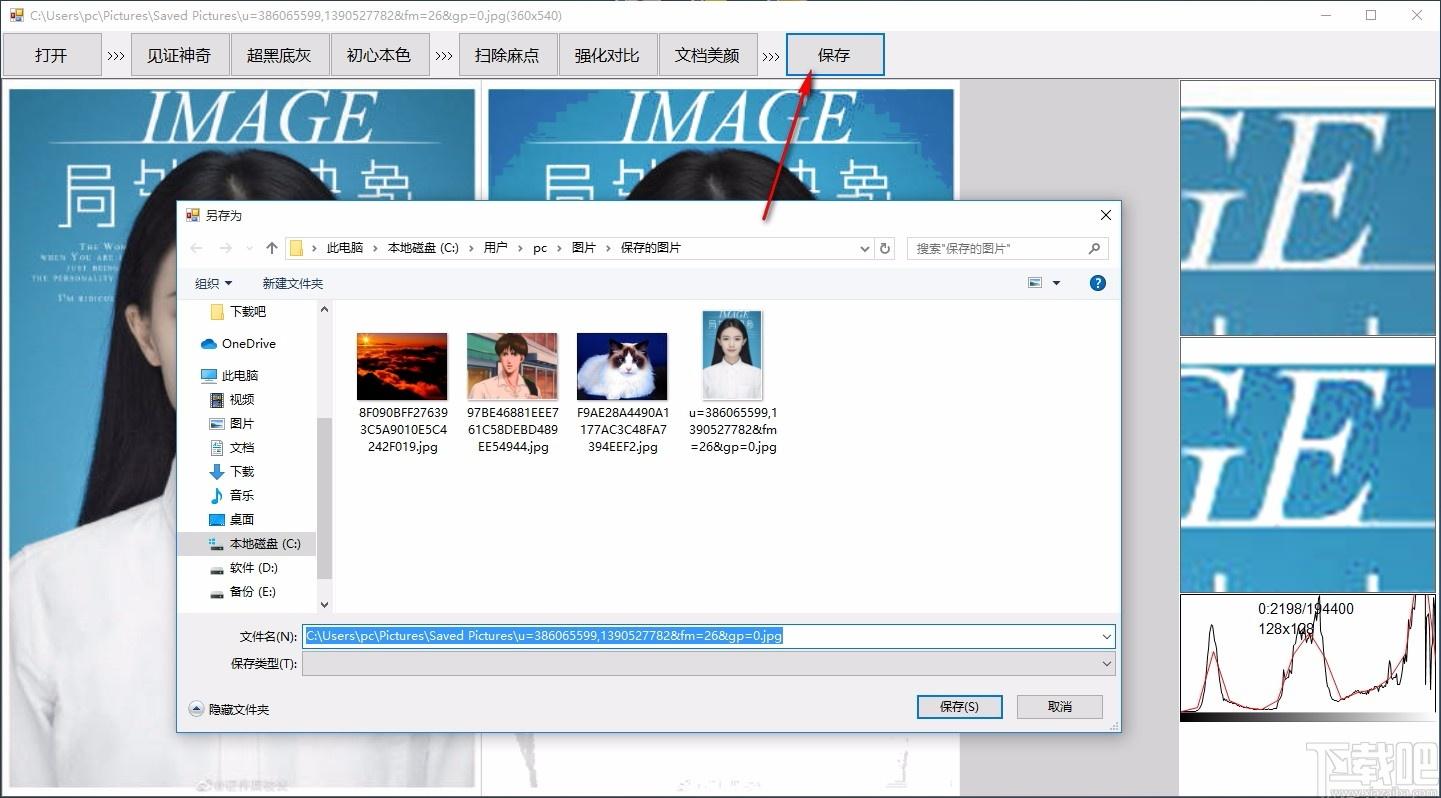Click 用户 in the address breadcrumb
Screen dimensions: 1441x798
pos(496,248)
